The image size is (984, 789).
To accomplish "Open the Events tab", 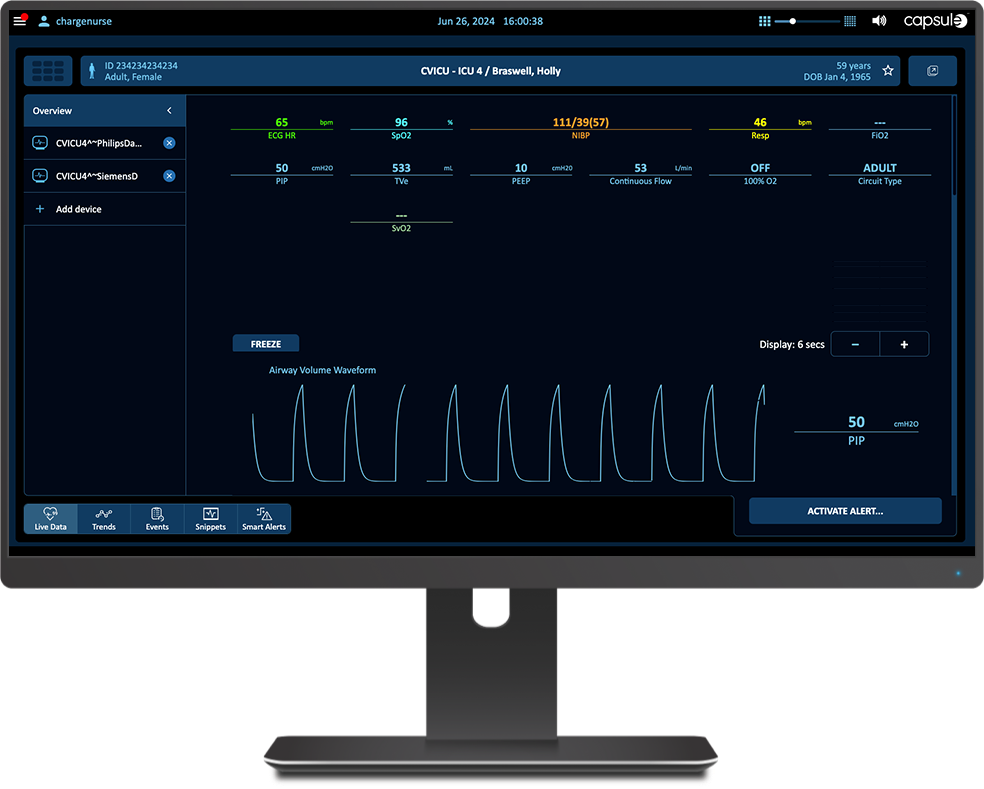I will click(157, 518).
